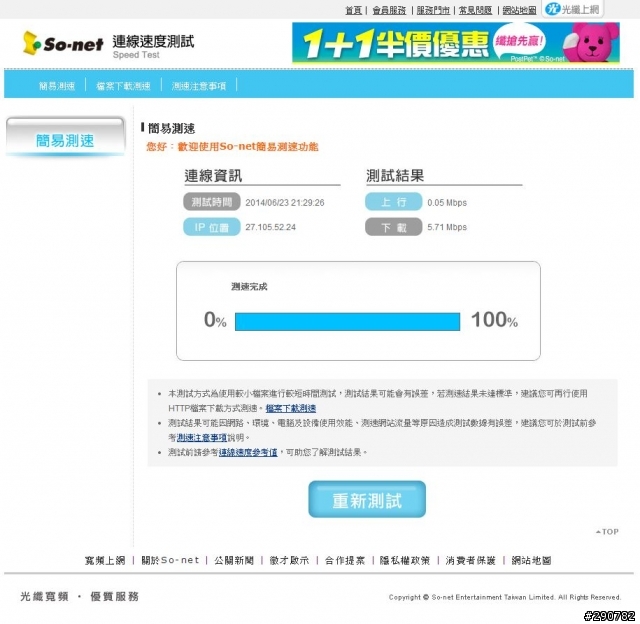Open the 測速注意事項 link in notes
This screenshot has width=640, height=624.
pyautogui.click(x=202, y=437)
